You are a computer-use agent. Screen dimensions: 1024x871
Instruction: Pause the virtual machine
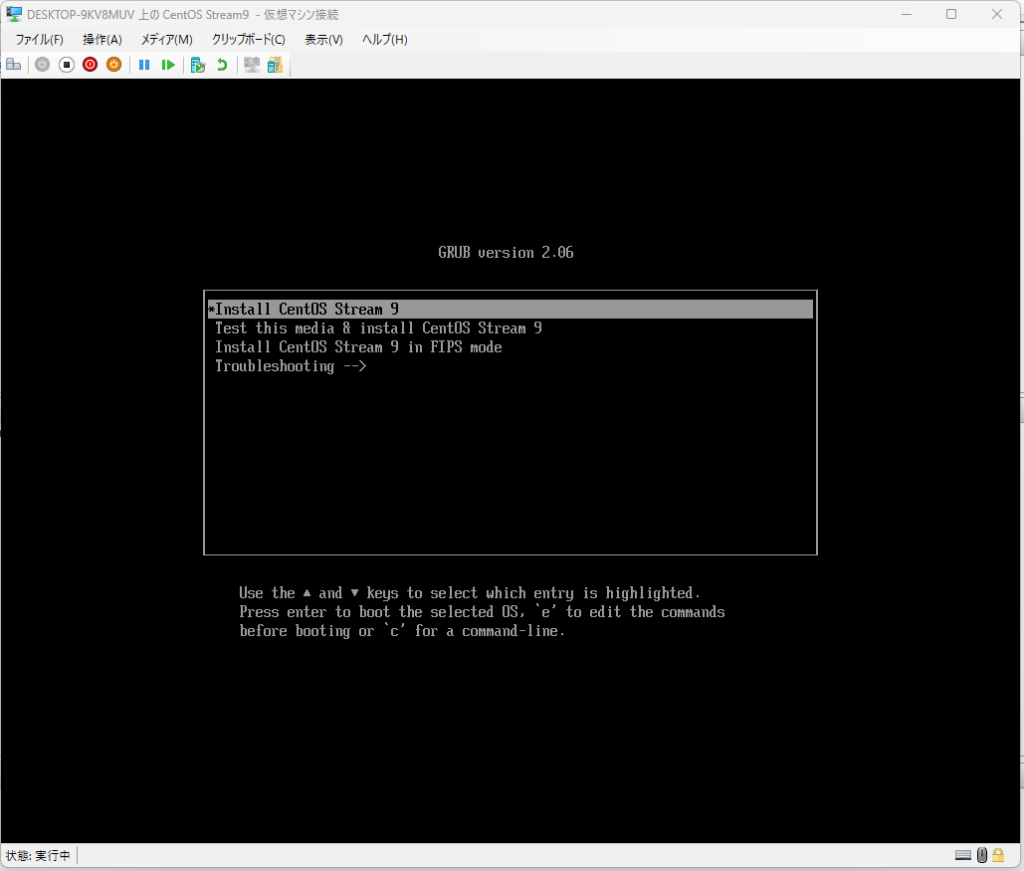click(x=144, y=64)
